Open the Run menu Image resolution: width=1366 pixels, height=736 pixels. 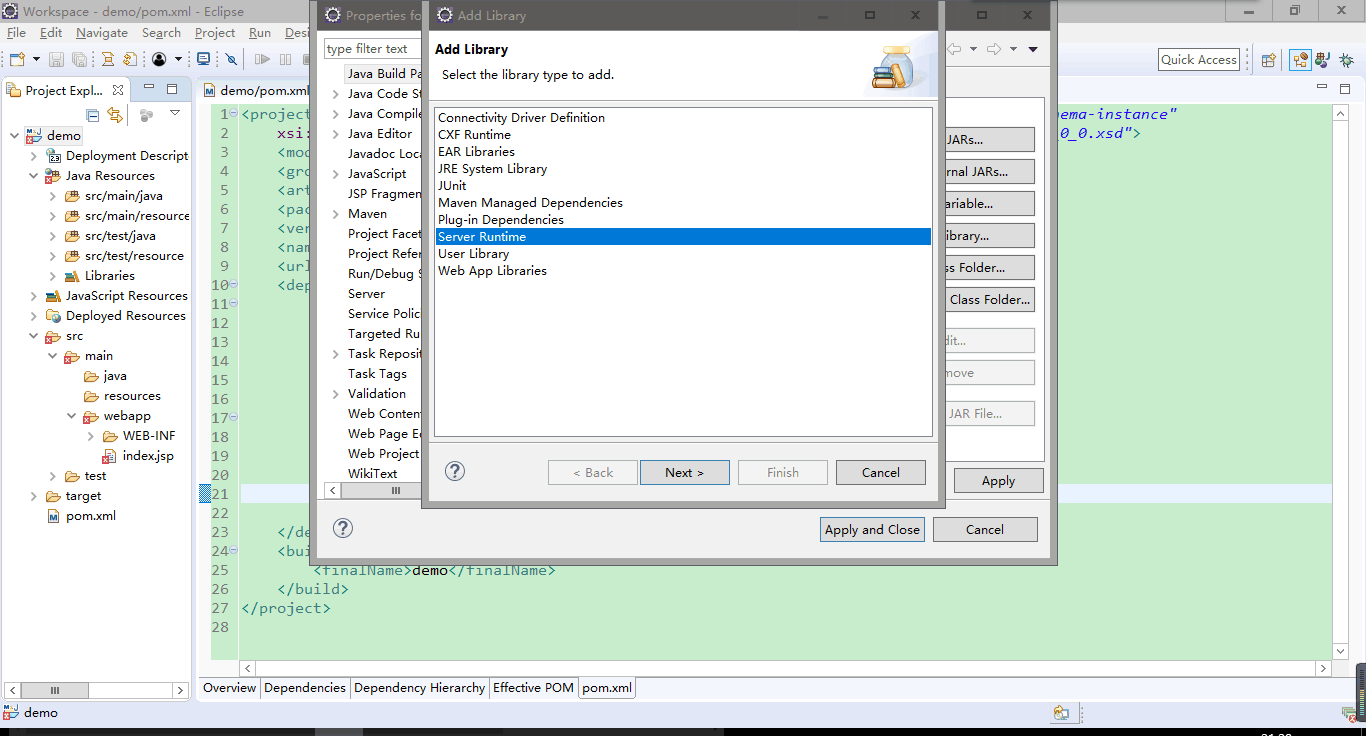(260, 32)
